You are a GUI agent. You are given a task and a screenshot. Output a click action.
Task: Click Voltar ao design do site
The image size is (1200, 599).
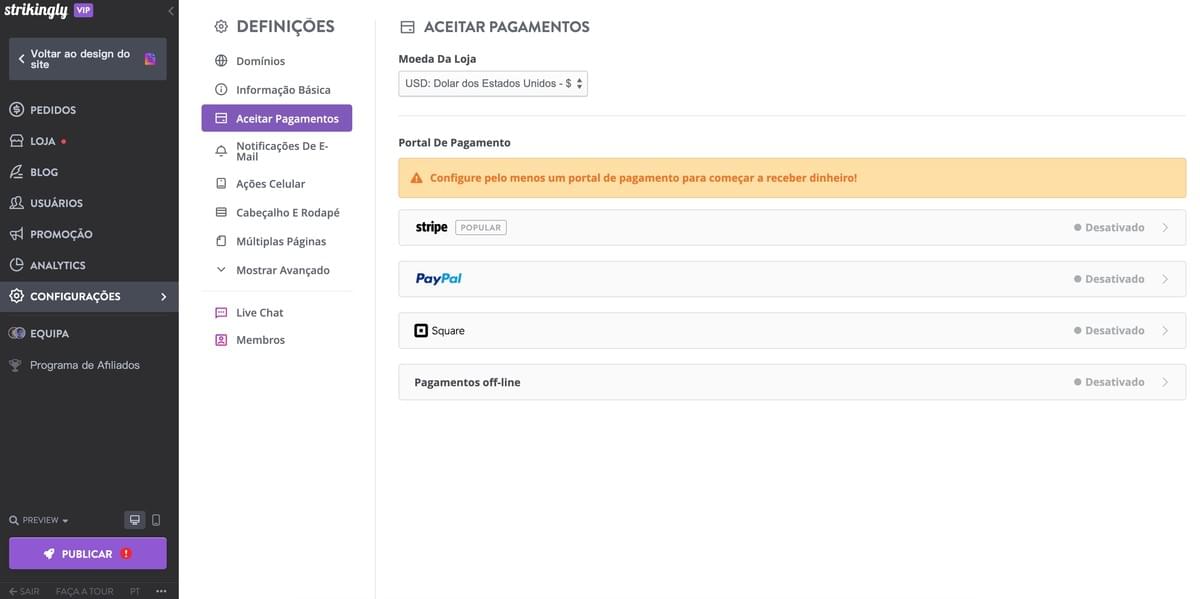click(x=88, y=59)
